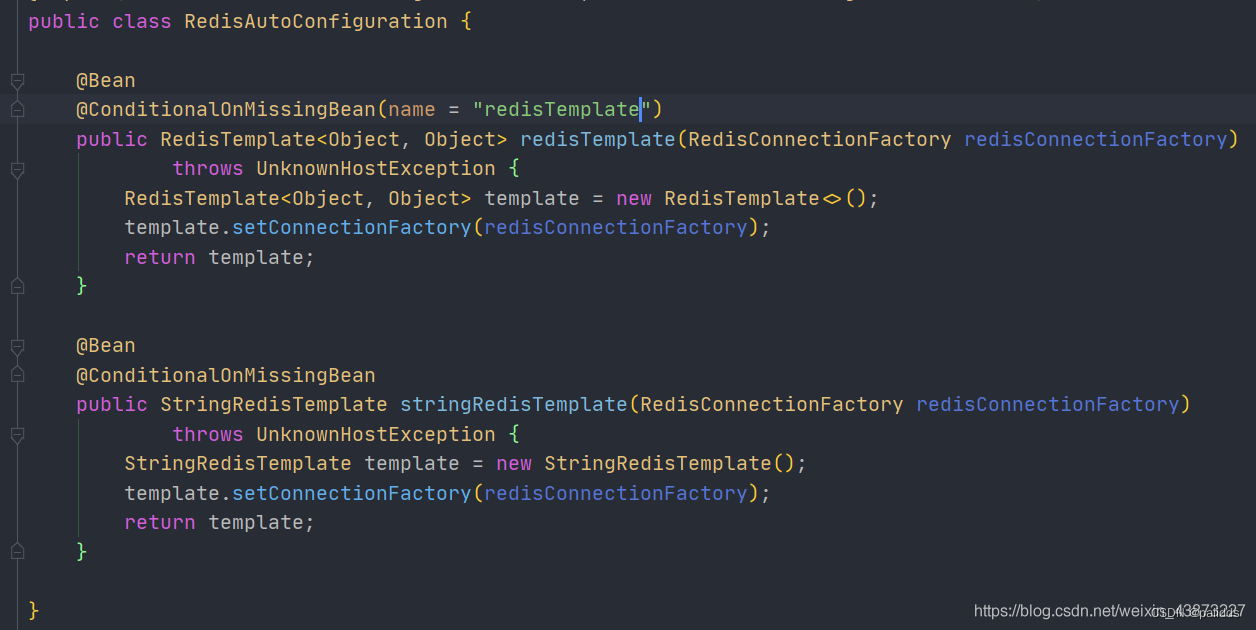This screenshot has width=1256, height=630.
Task: Collapse stringRedisTemplate method body at second throws line
Action: 17,435
